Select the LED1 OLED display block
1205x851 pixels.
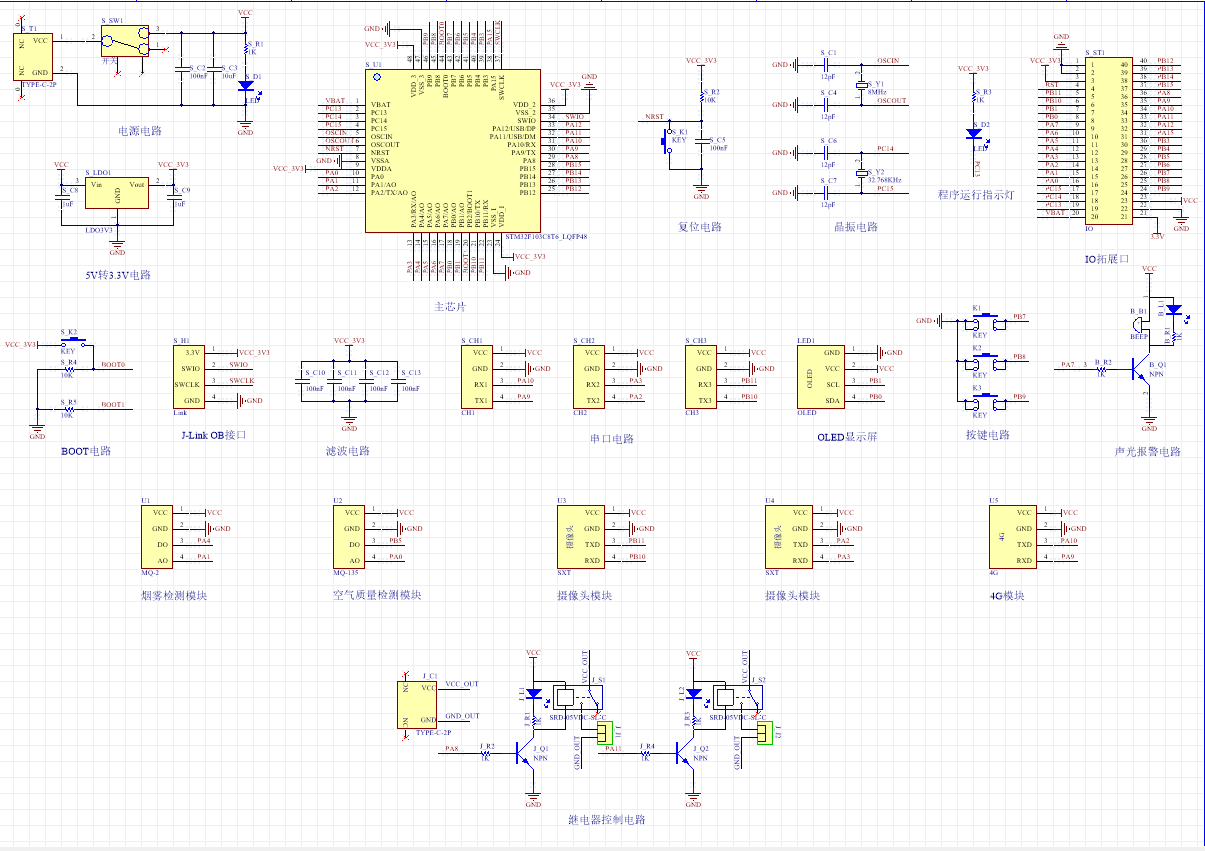[821, 377]
